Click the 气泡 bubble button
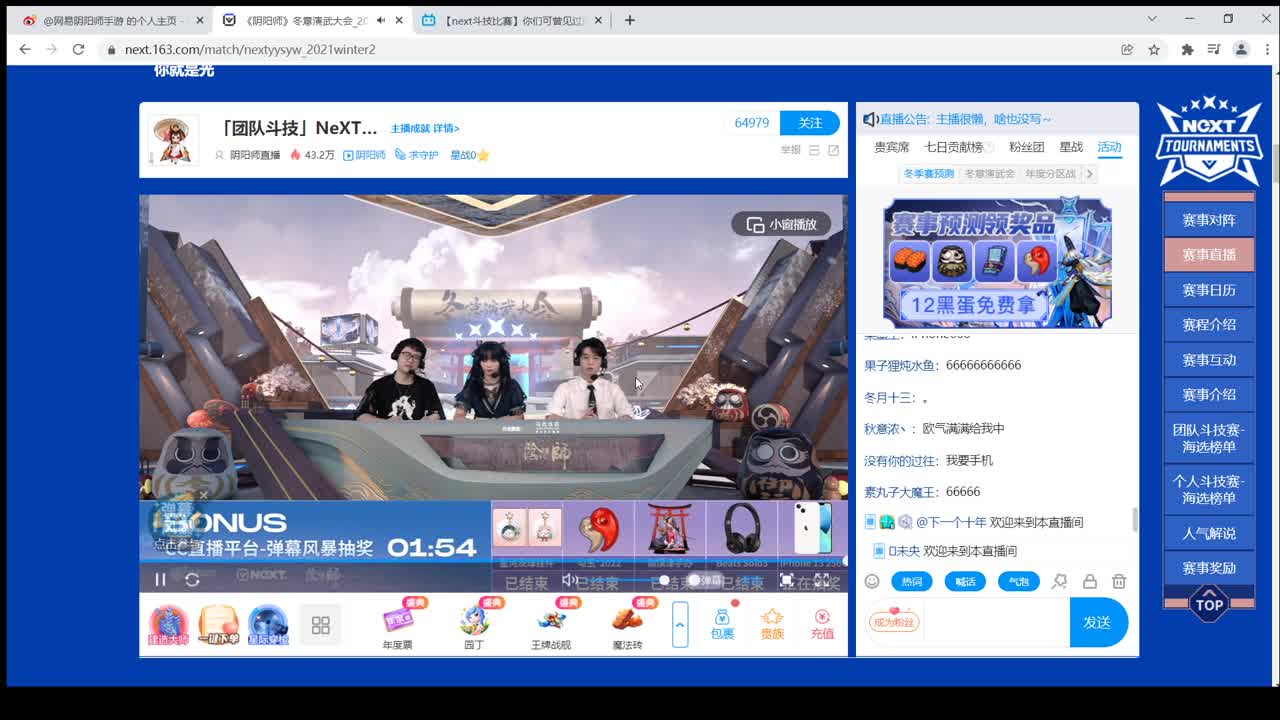1280x720 pixels. 1018,581
